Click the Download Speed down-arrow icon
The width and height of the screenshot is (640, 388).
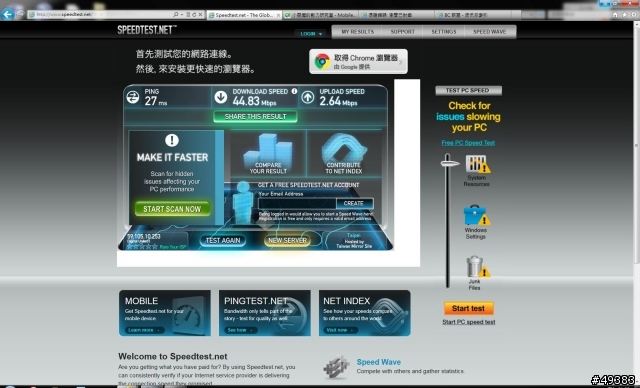click(x=221, y=97)
